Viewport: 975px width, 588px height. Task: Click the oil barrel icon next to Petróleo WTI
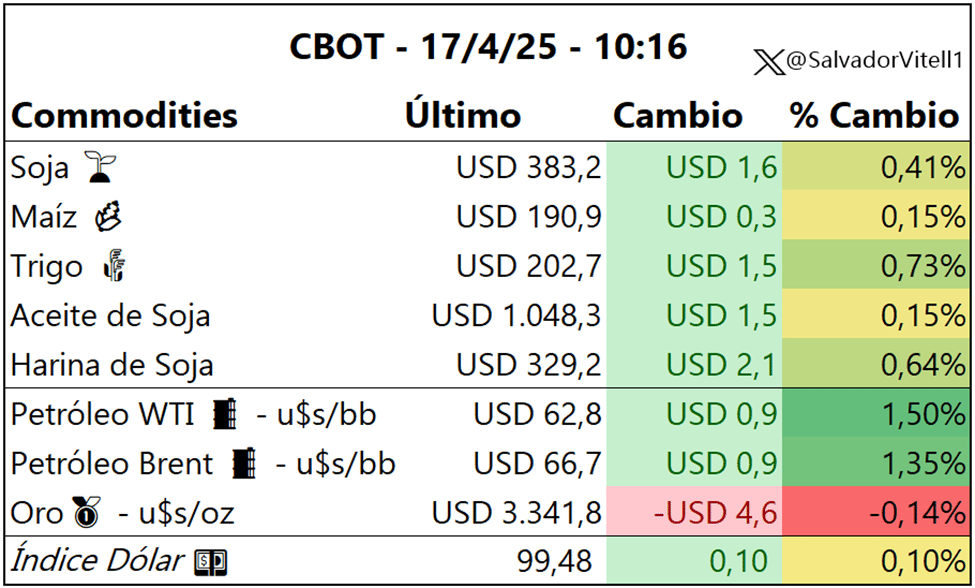(x=226, y=414)
